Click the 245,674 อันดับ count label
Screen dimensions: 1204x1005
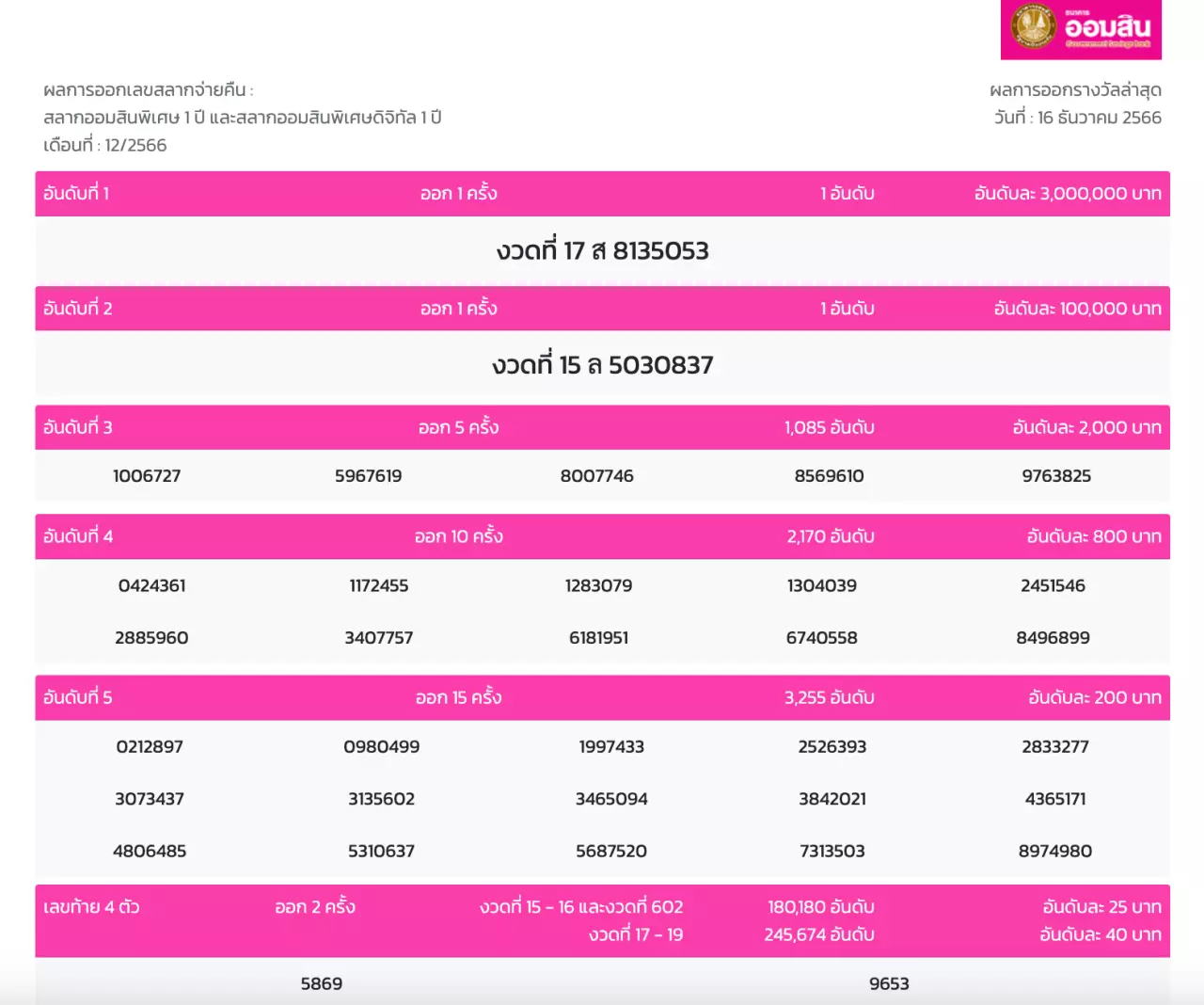pyautogui.click(x=819, y=934)
